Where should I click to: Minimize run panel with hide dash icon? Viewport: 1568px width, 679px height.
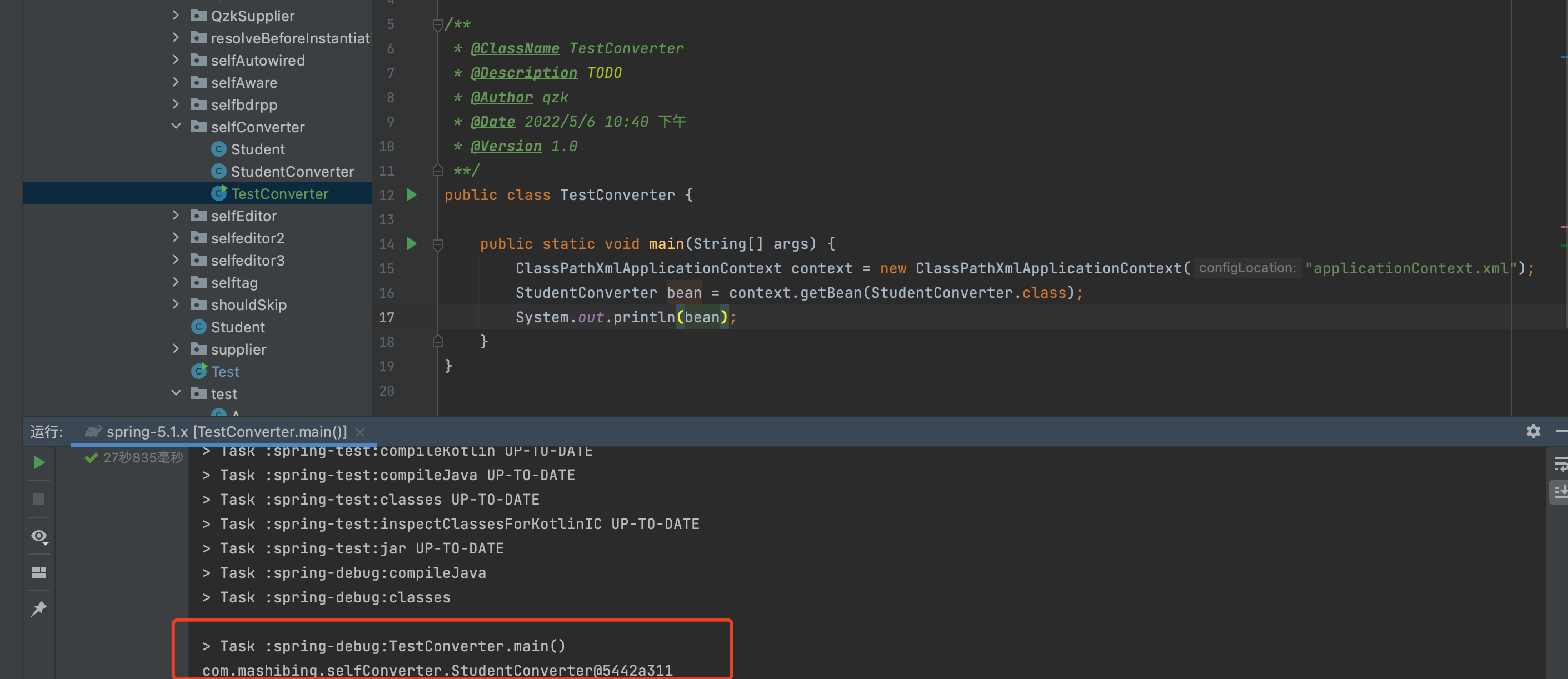pos(1562,432)
